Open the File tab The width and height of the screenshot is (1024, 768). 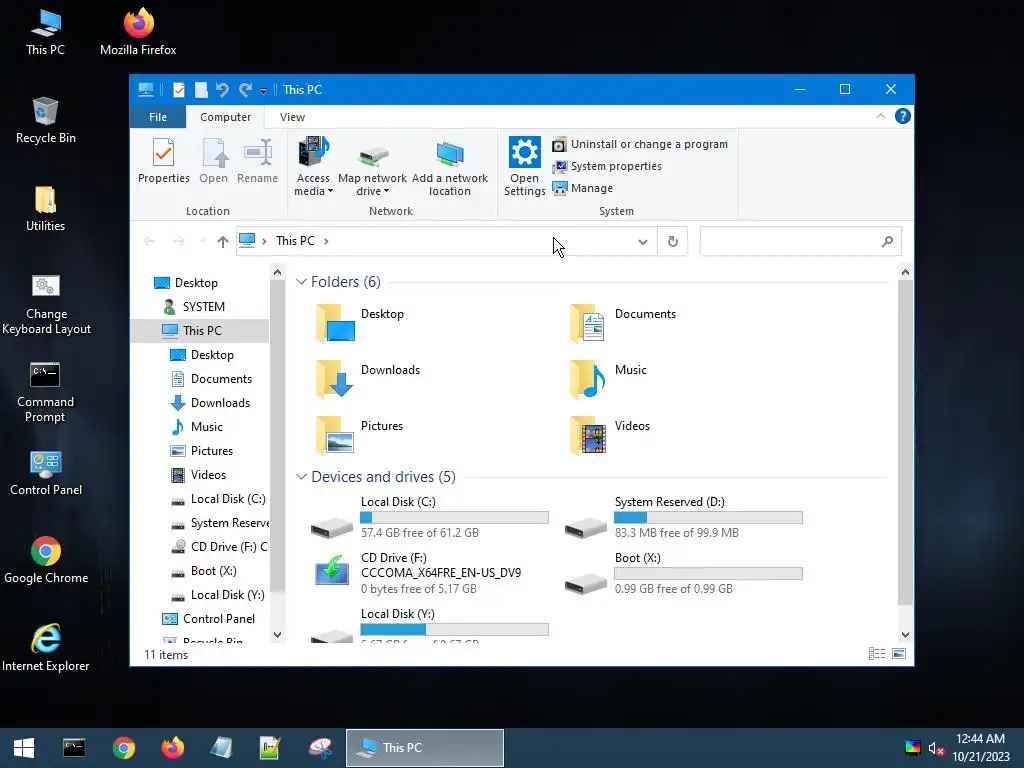[x=158, y=117]
